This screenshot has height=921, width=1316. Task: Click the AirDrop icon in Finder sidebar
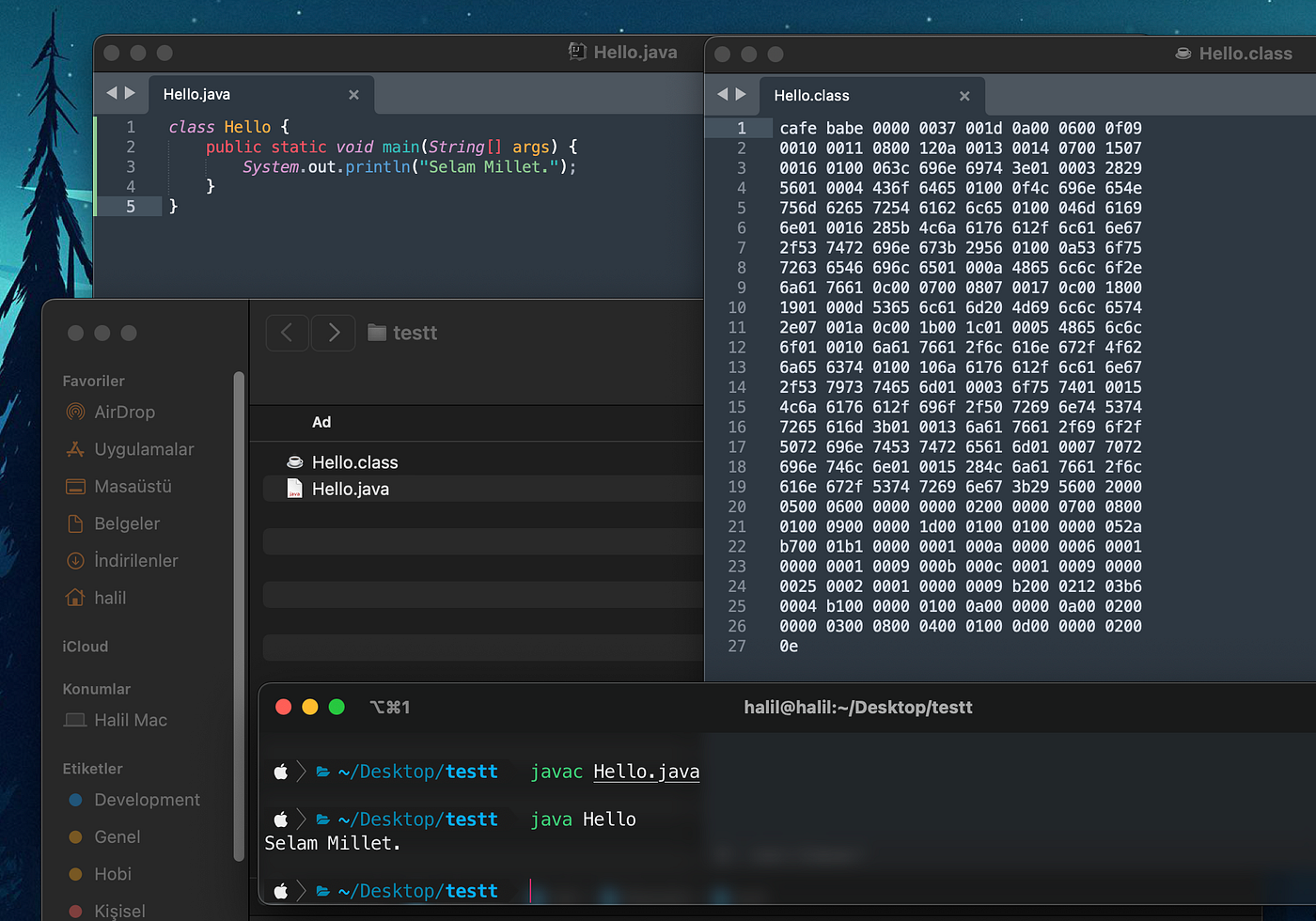point(75,412)
